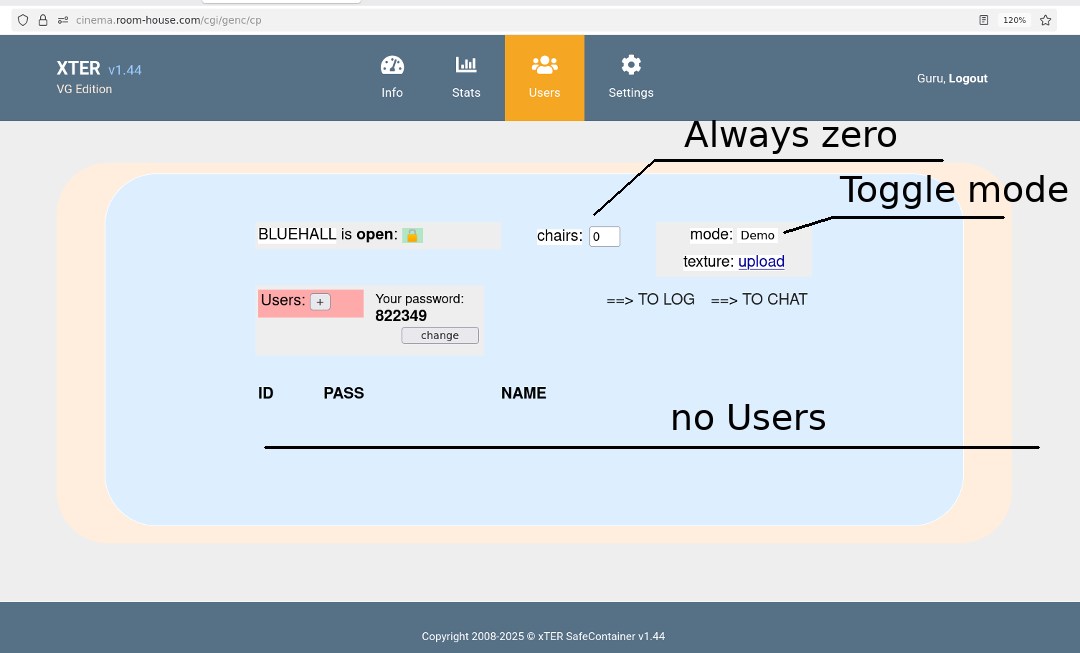The image size is (1080, 653).
Task: Go to the log via TO LOG
Action: click(650, 300)
